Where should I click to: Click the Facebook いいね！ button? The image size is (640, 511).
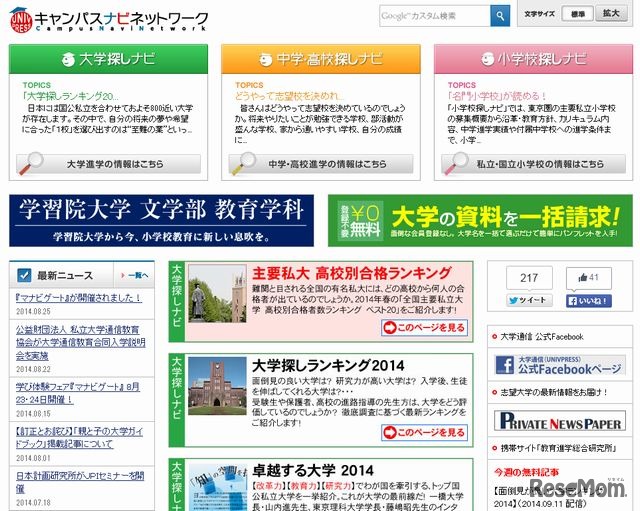click(589, 301)
